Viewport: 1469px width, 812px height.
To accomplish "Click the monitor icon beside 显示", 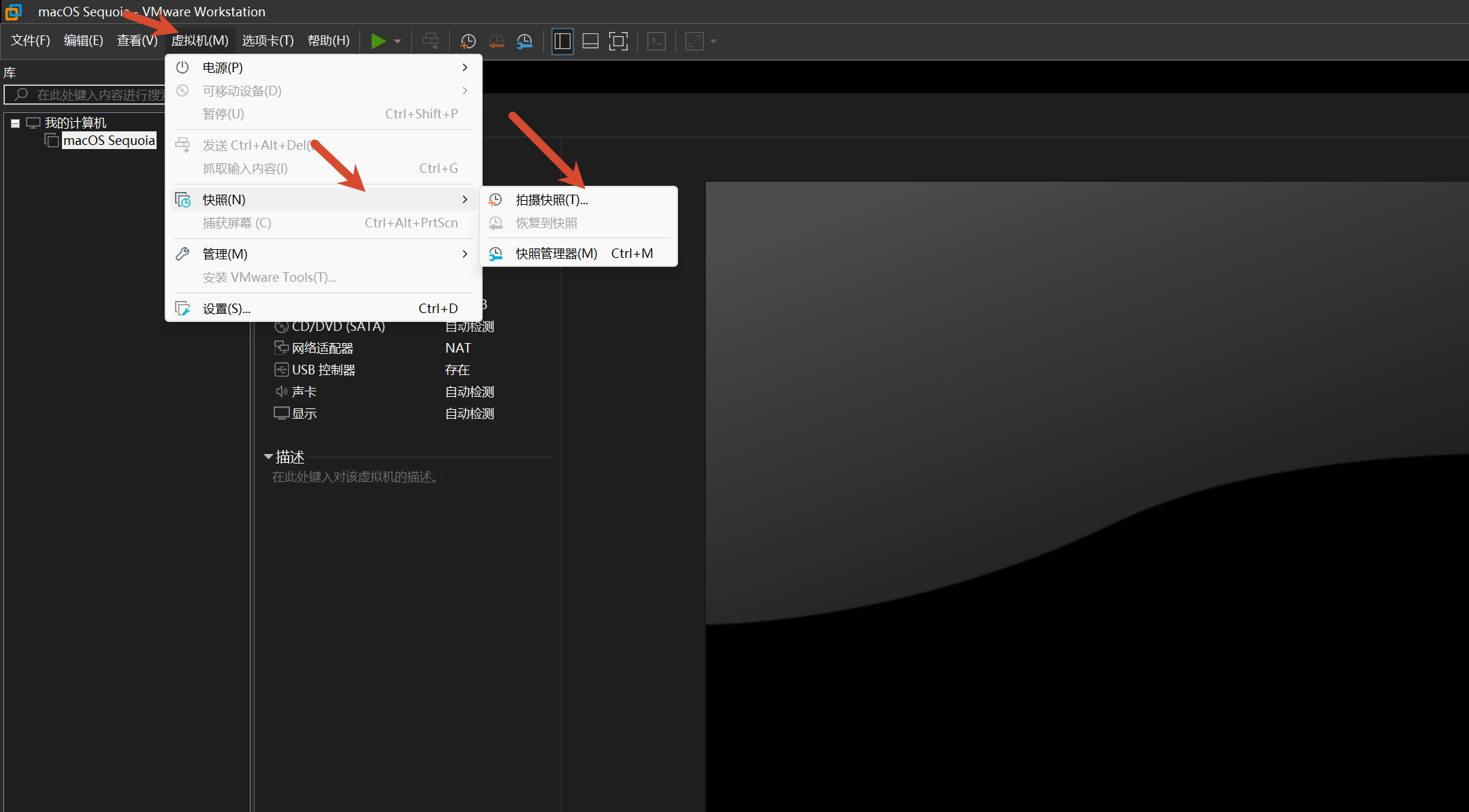I will coord(281,413).
